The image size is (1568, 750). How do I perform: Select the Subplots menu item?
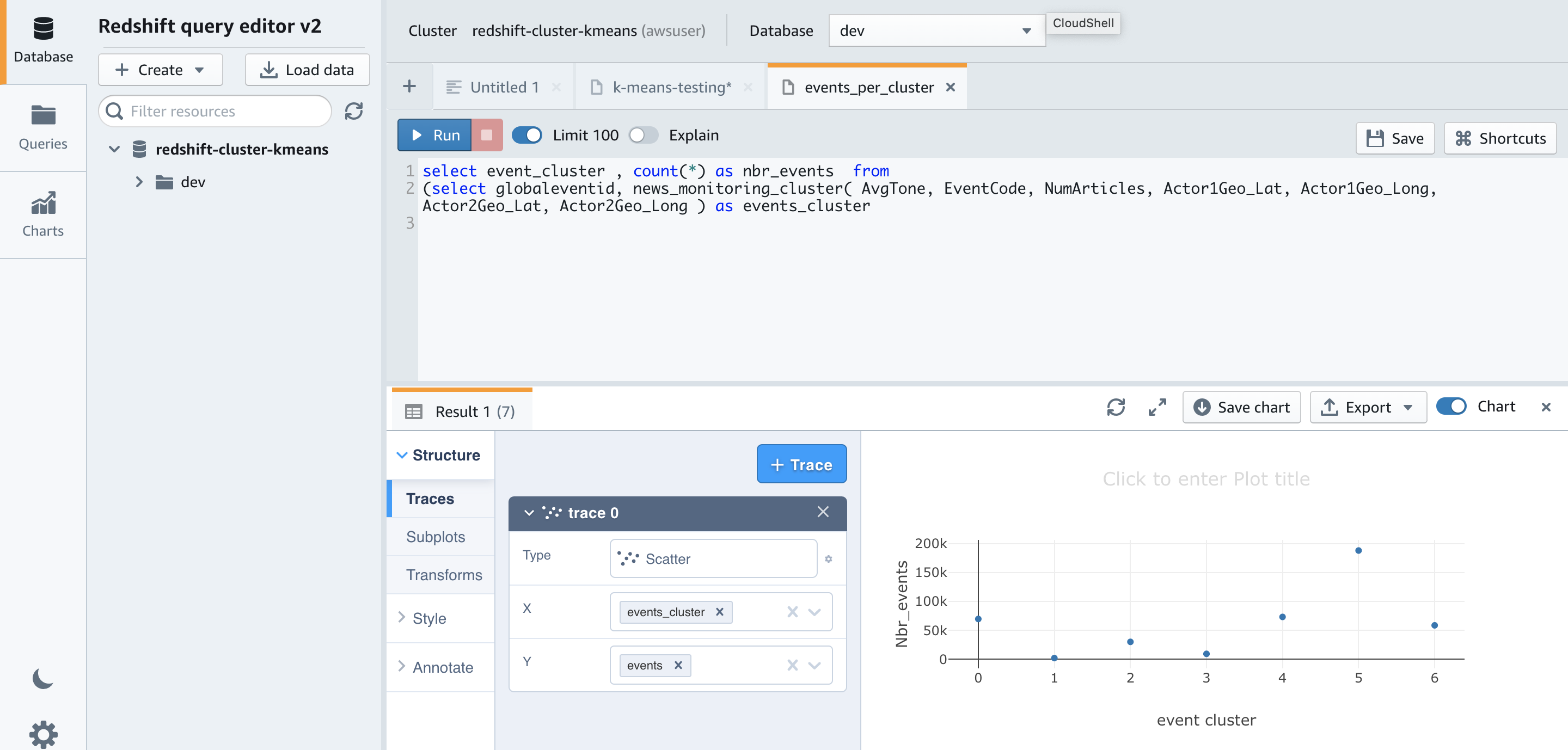[x=435, y=537]
